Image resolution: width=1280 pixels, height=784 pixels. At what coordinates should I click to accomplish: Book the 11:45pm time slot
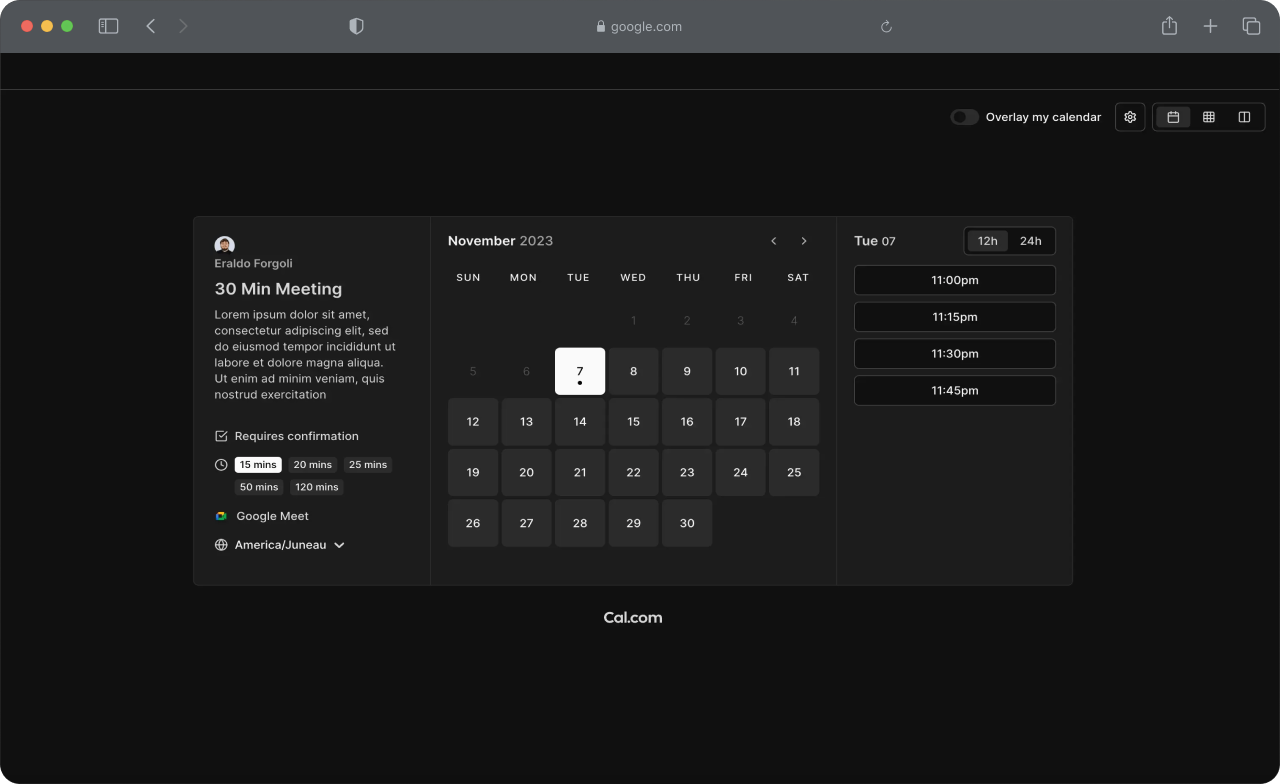click(x=955, y=391)
